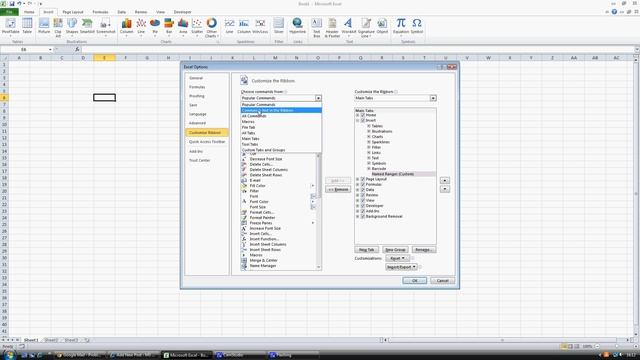Choose Custom Tabs and Groups option
Viewport: 640px width, 360px height.
tap(281, 150)
